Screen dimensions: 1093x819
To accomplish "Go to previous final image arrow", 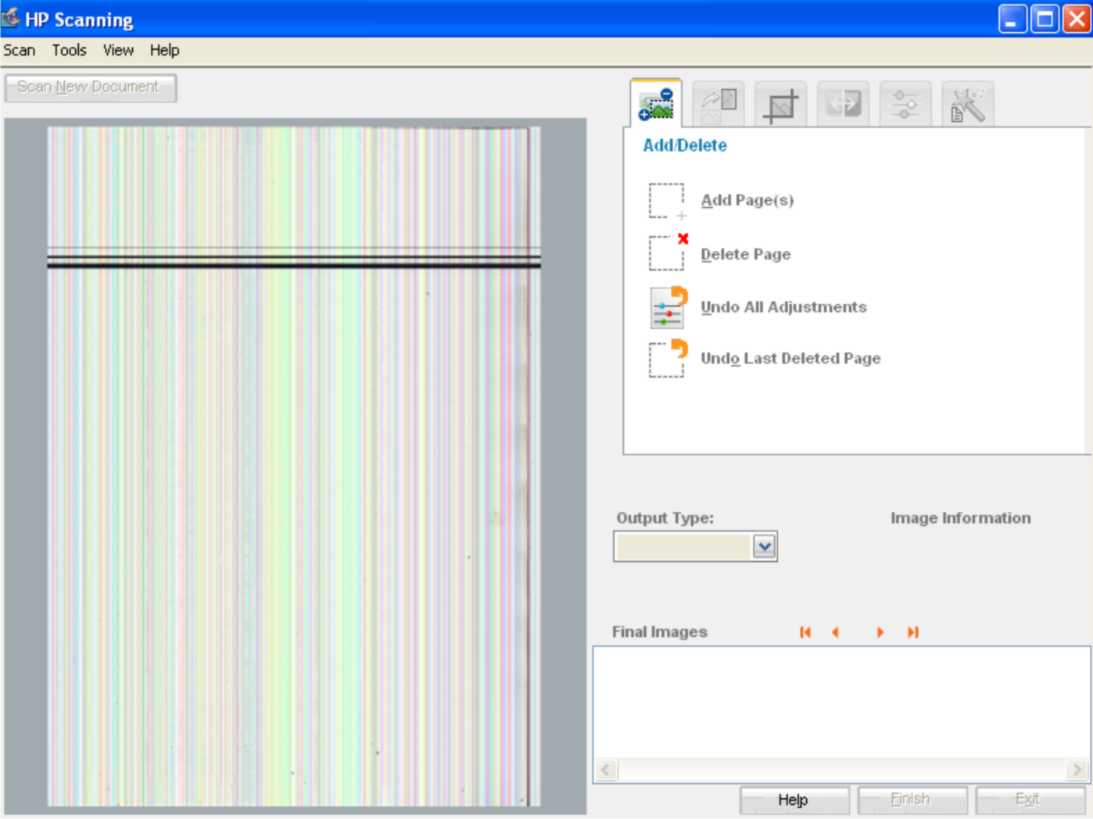I will point(834,631).
